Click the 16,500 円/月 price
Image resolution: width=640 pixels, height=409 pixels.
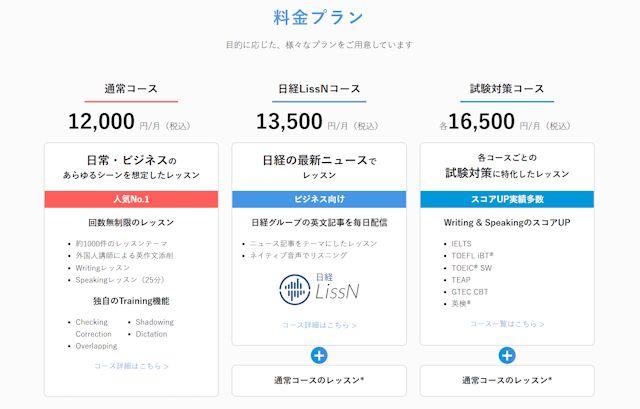505,122
